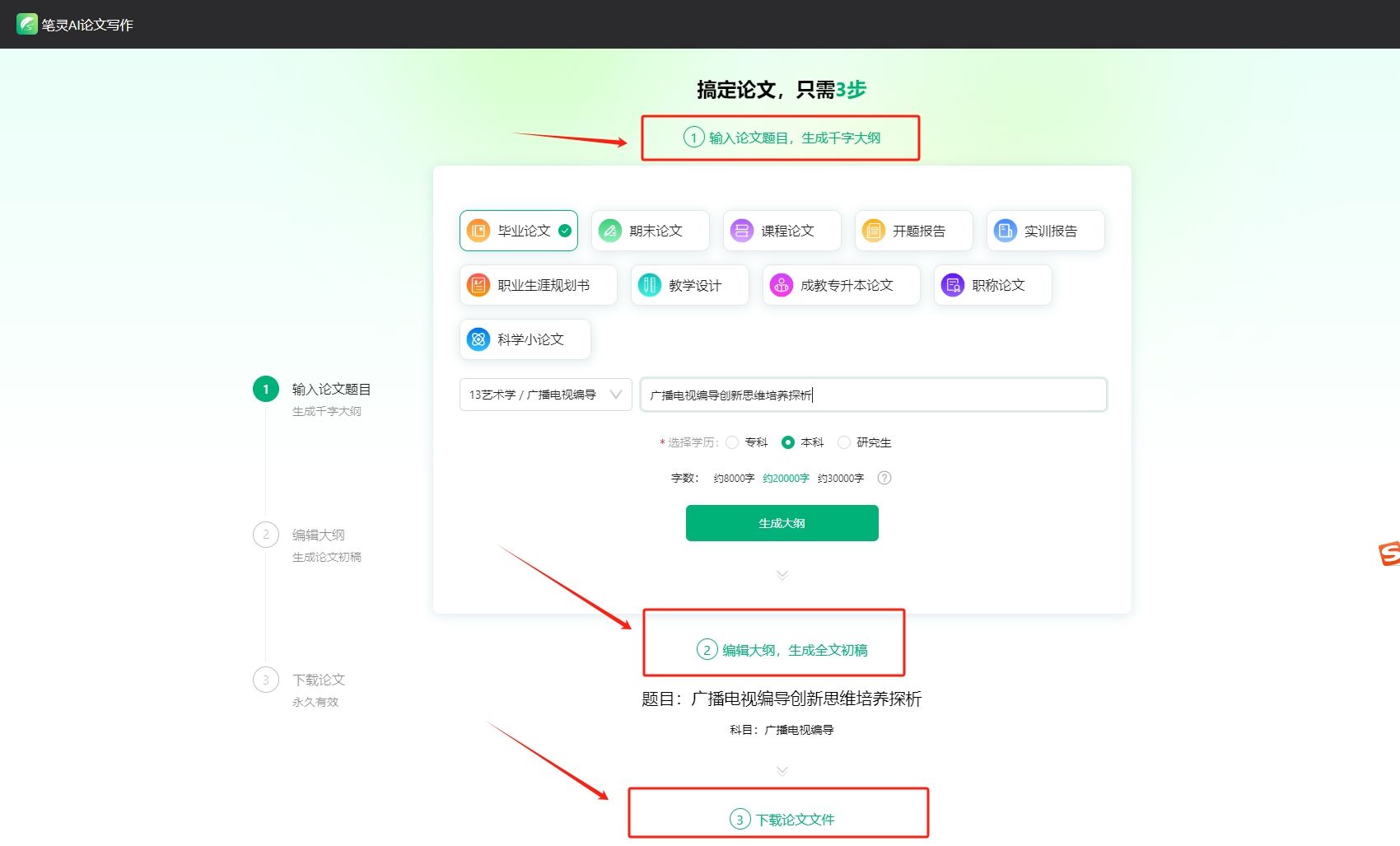Select the 职业生涯规划书 icon

(478, 285)
